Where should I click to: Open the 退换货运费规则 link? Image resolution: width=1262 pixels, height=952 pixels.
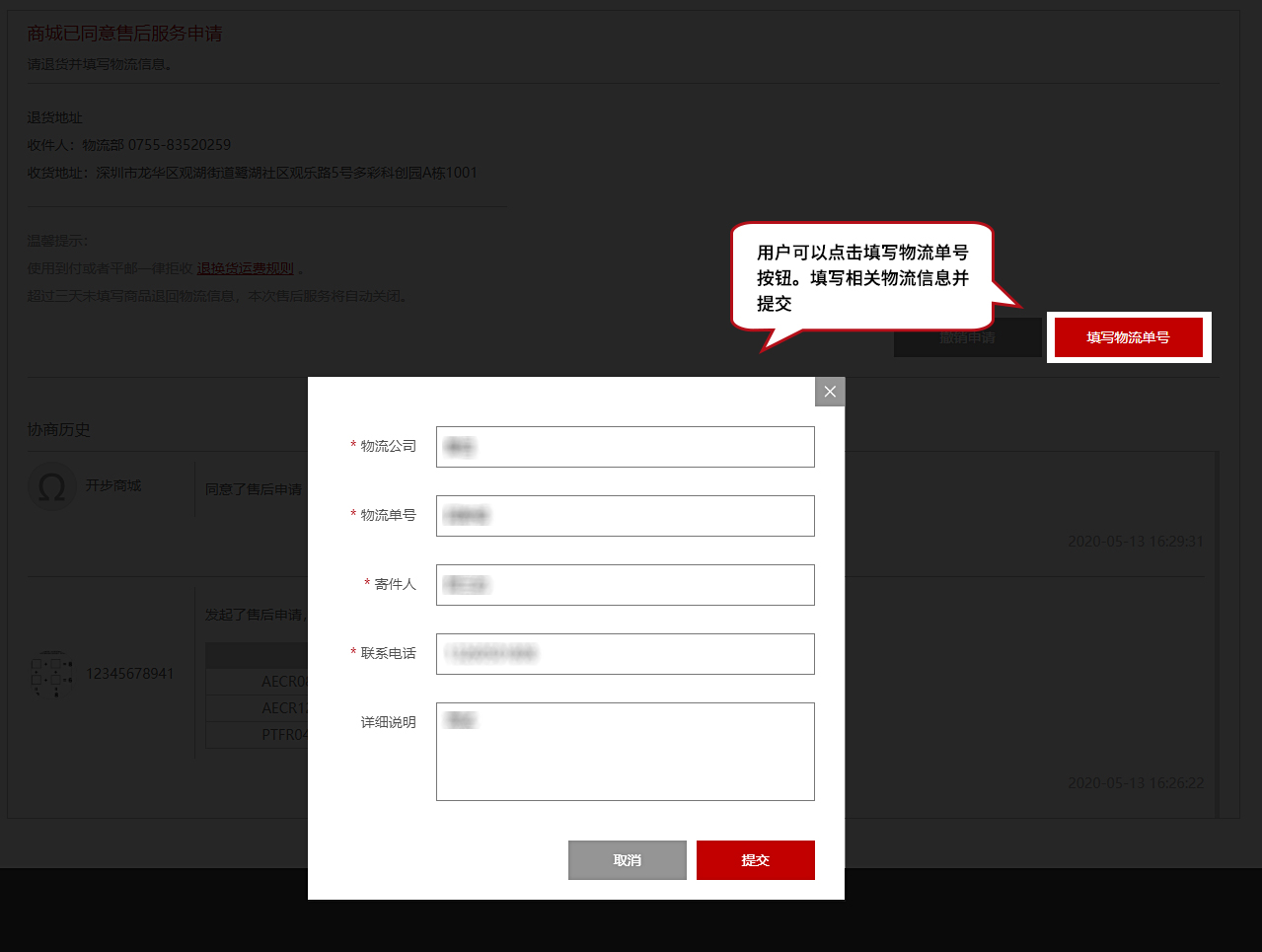pos(245,268)
